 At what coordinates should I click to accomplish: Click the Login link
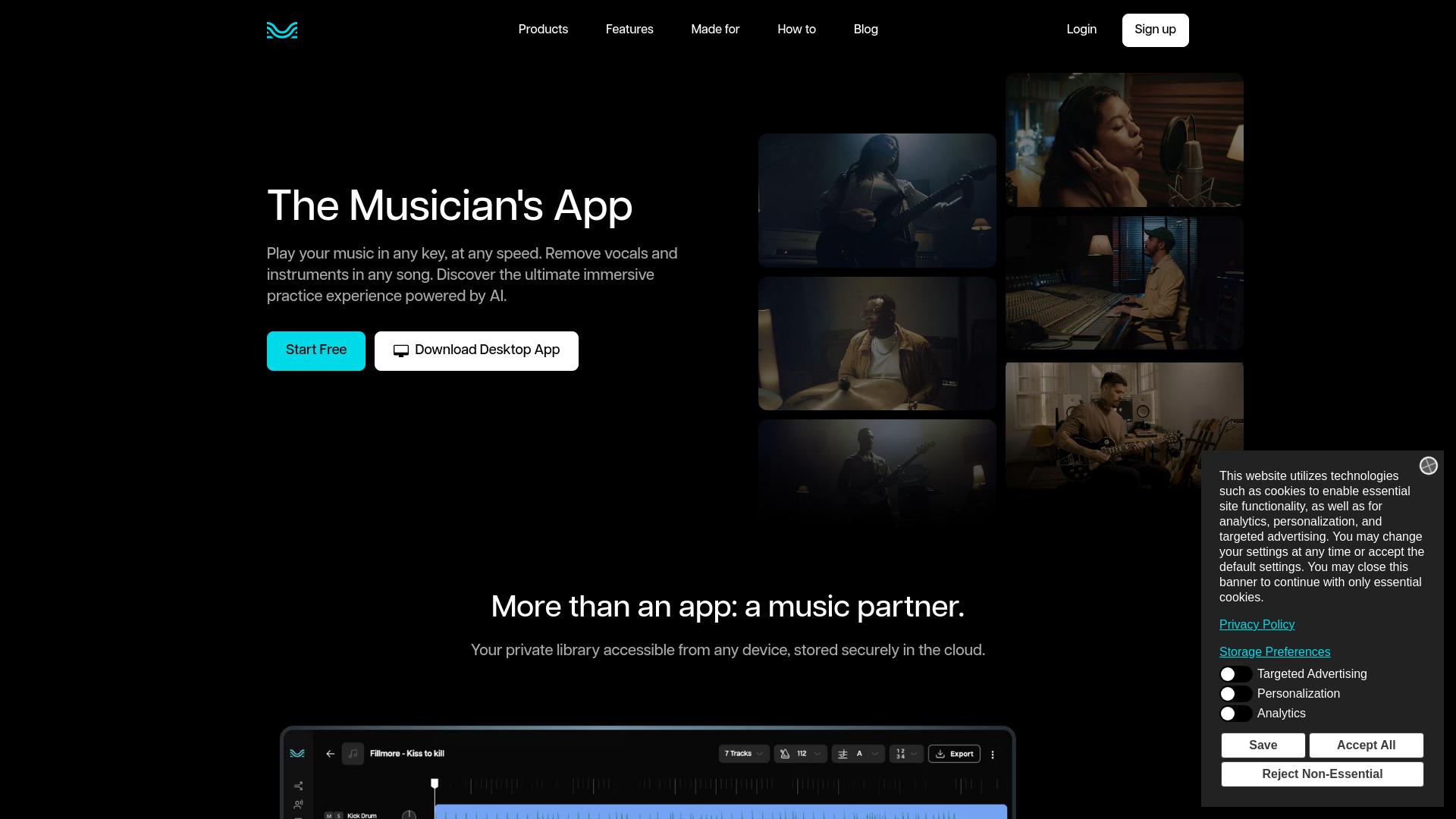click(x=1081, y=30)
